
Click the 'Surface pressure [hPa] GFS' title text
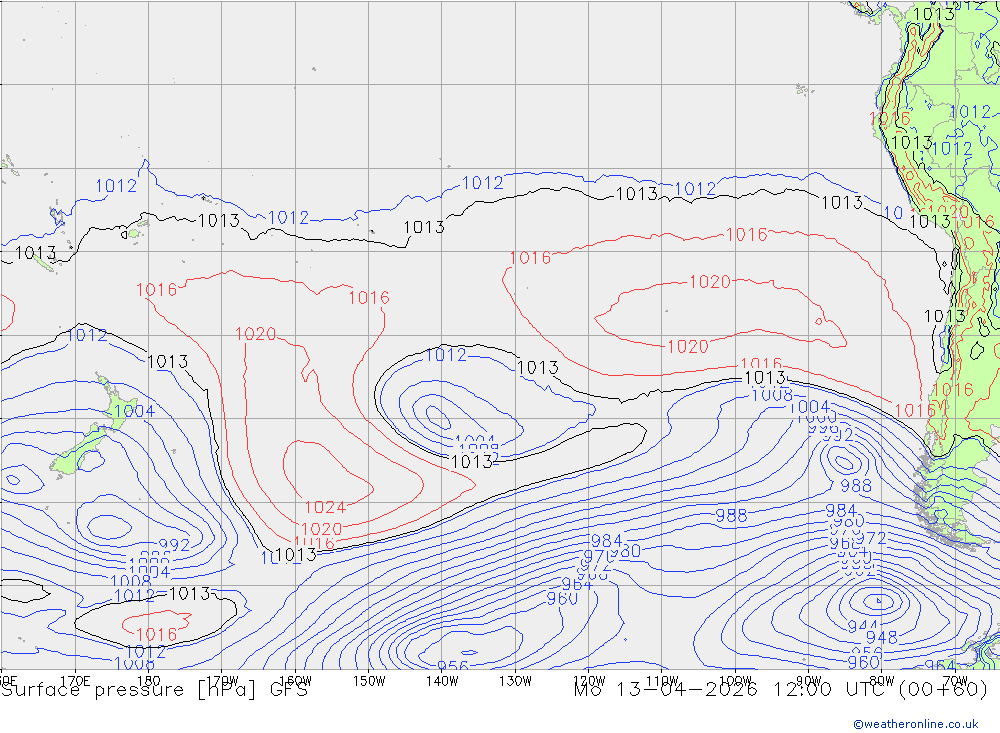click(x=154, y=690)
